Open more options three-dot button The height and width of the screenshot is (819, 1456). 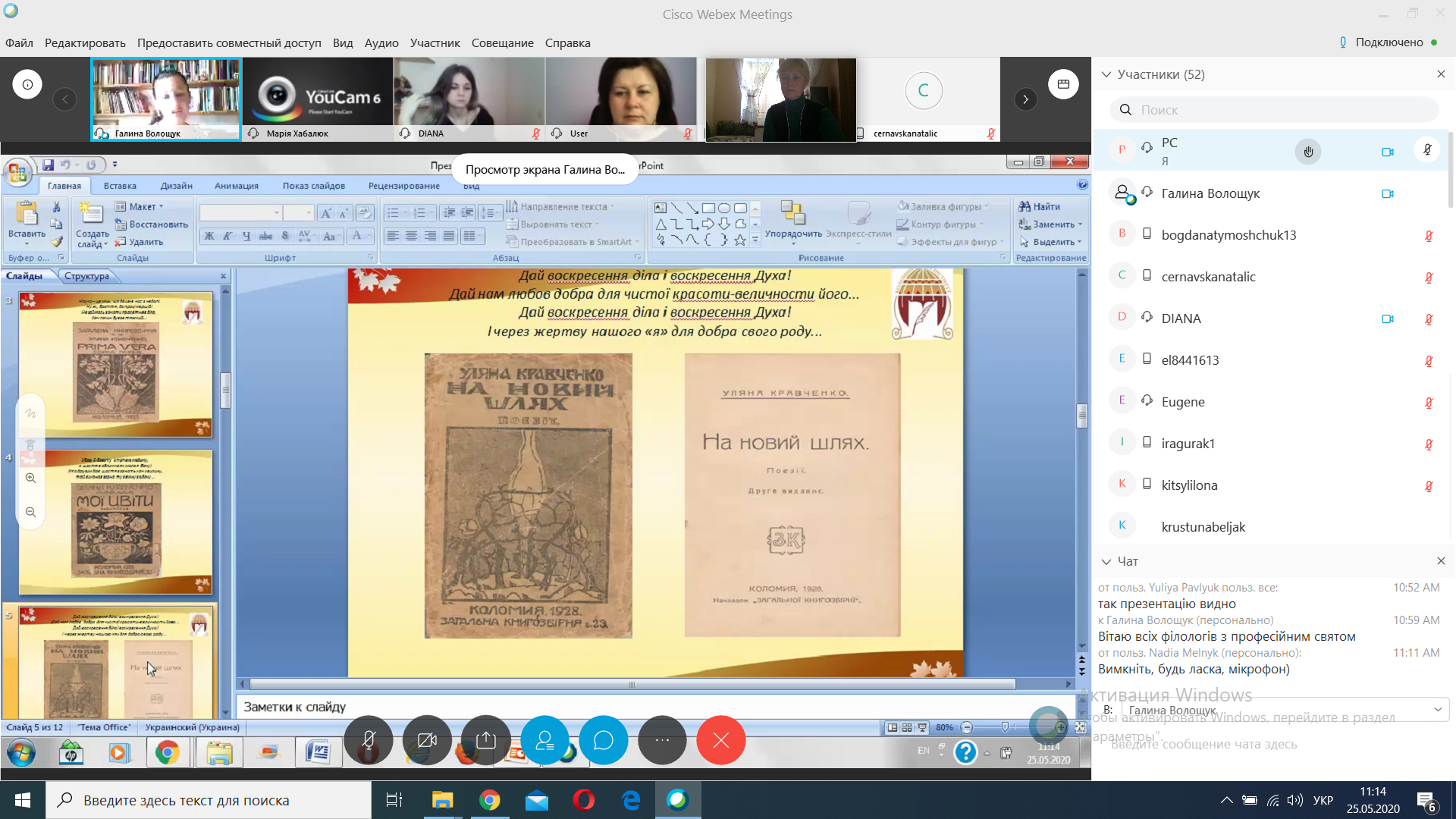[x=662, y=740]
